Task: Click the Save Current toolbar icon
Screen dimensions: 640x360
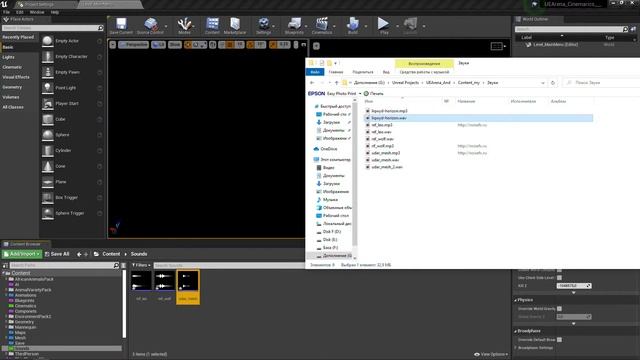Action: coord(121,26)
